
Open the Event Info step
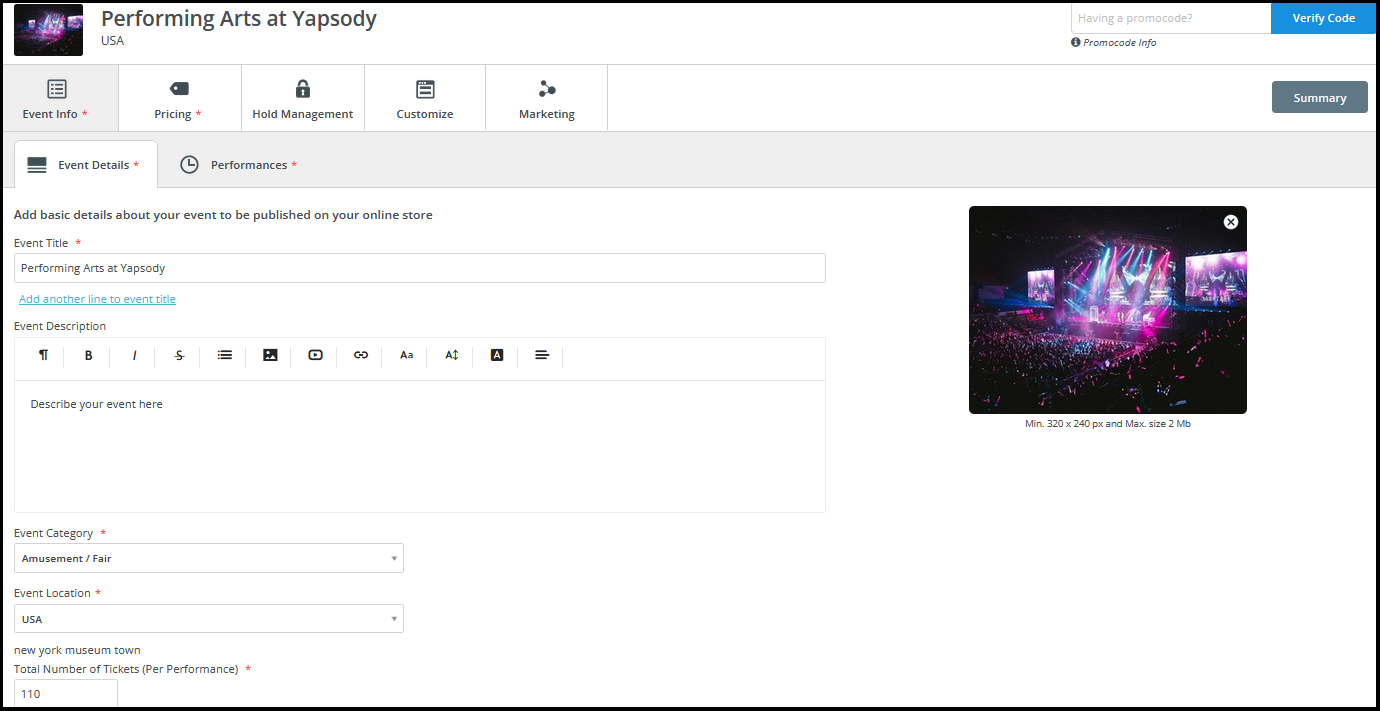pyautogui.click(x=58, y=98)
